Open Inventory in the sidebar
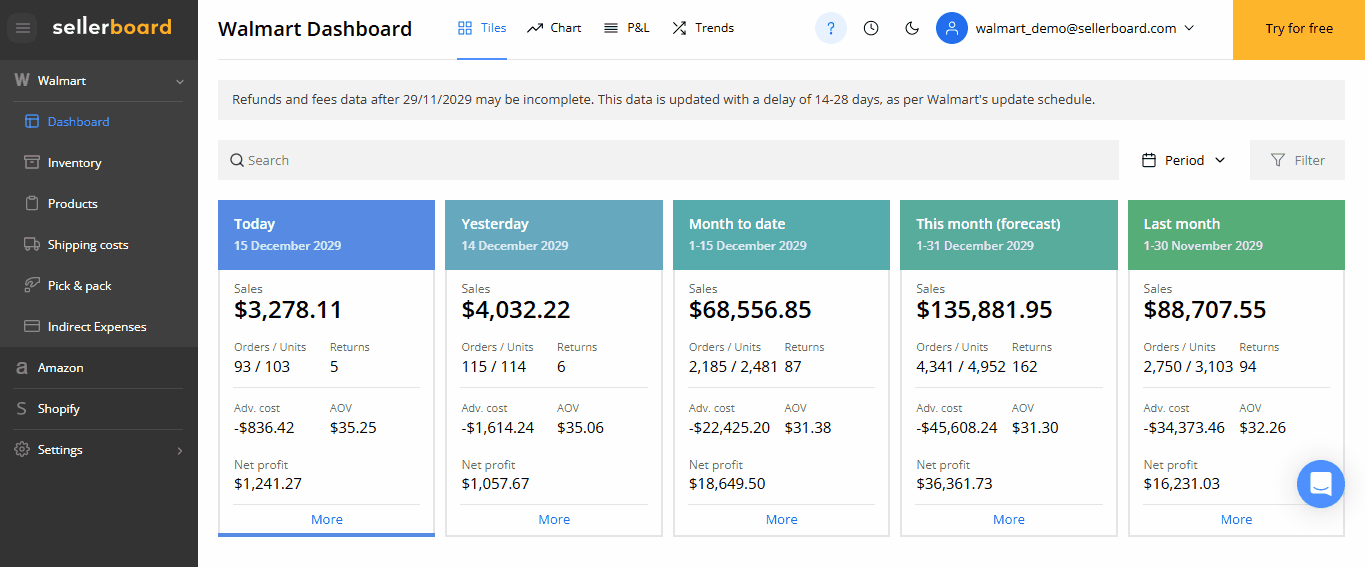Viewport: 1368px width, 567px height. [x=74, y=163]
